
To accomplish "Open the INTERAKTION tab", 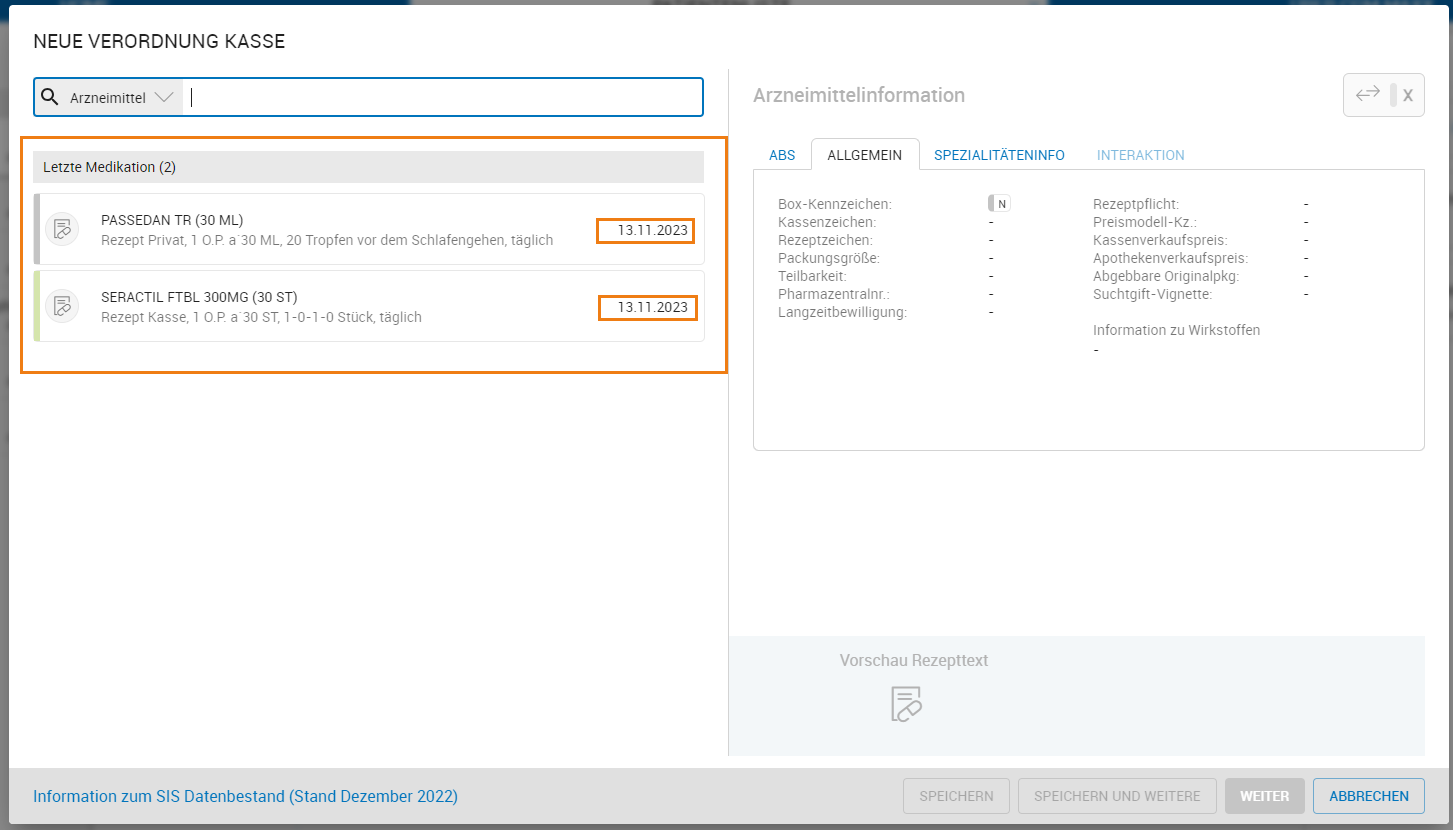I will (x=1140, y=155).
